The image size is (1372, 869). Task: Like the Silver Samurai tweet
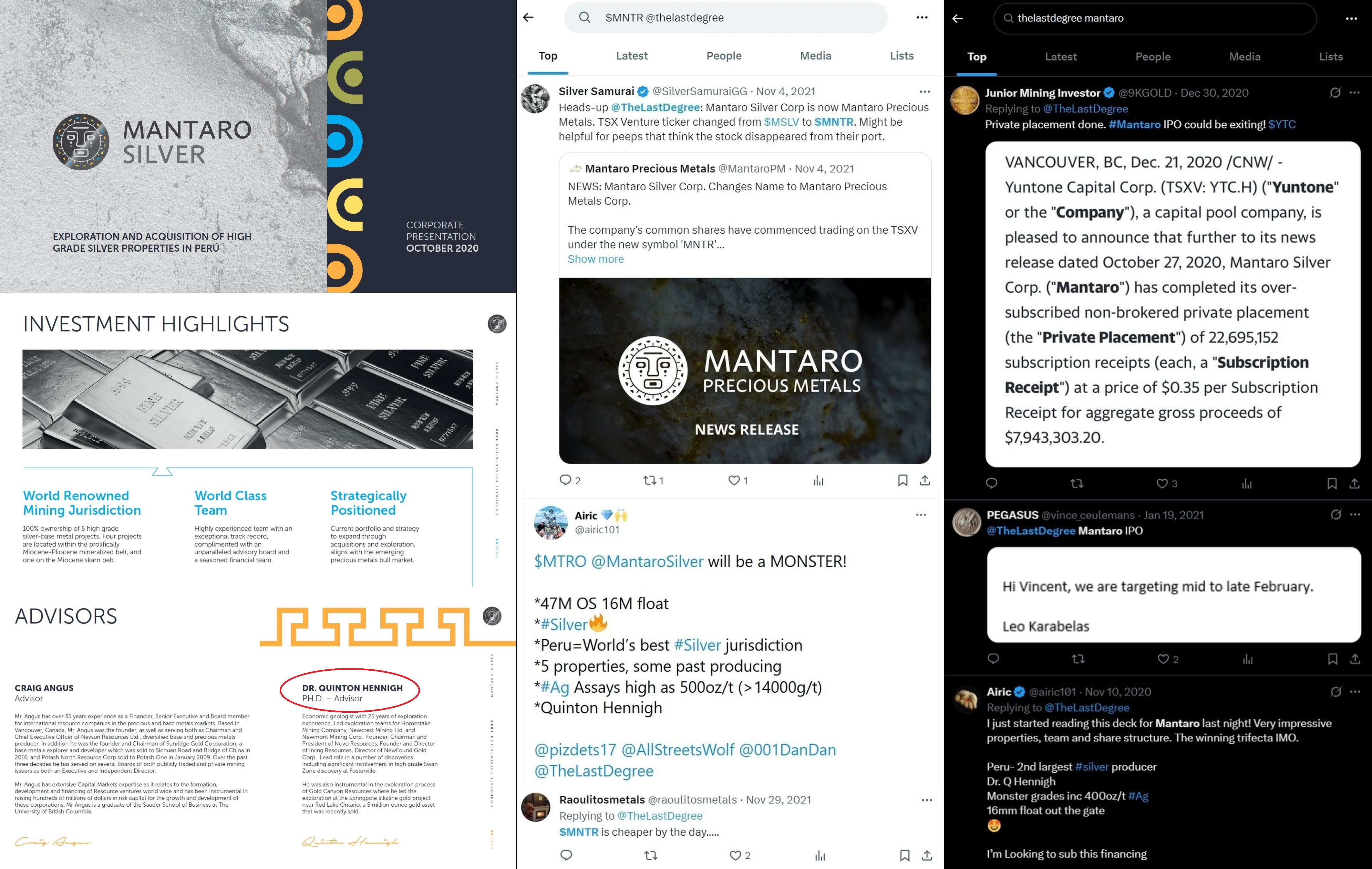(x=734, y=480)
